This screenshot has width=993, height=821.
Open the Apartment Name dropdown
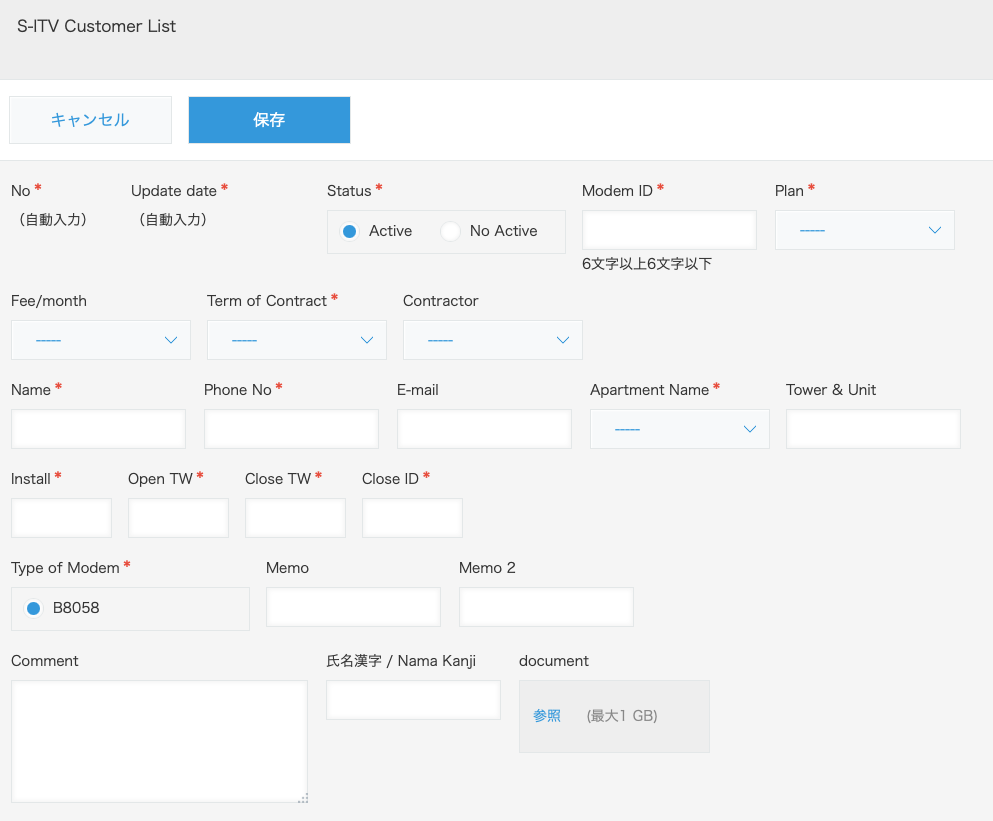point(680,429)
